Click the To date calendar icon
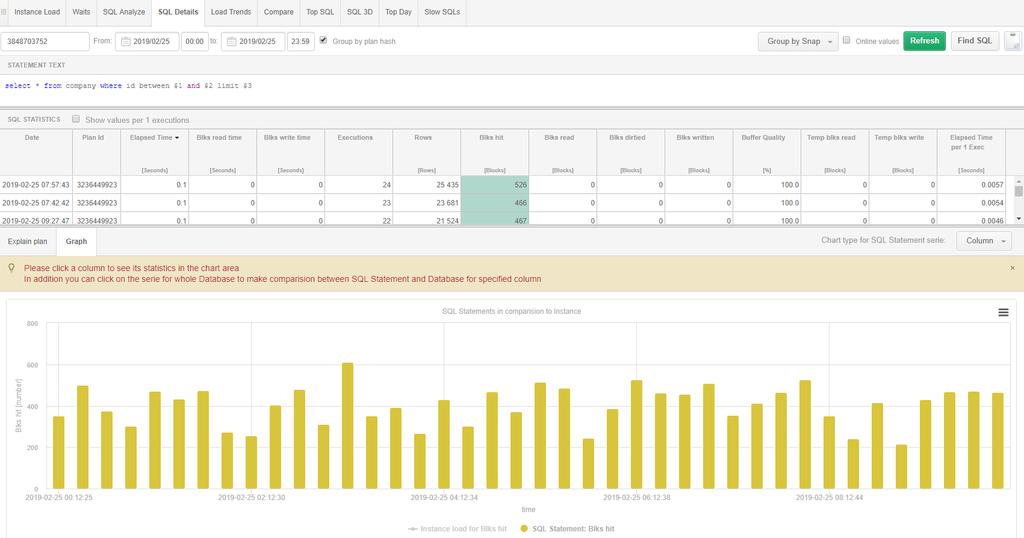The image size is (1024, 538). click(231, 41)
